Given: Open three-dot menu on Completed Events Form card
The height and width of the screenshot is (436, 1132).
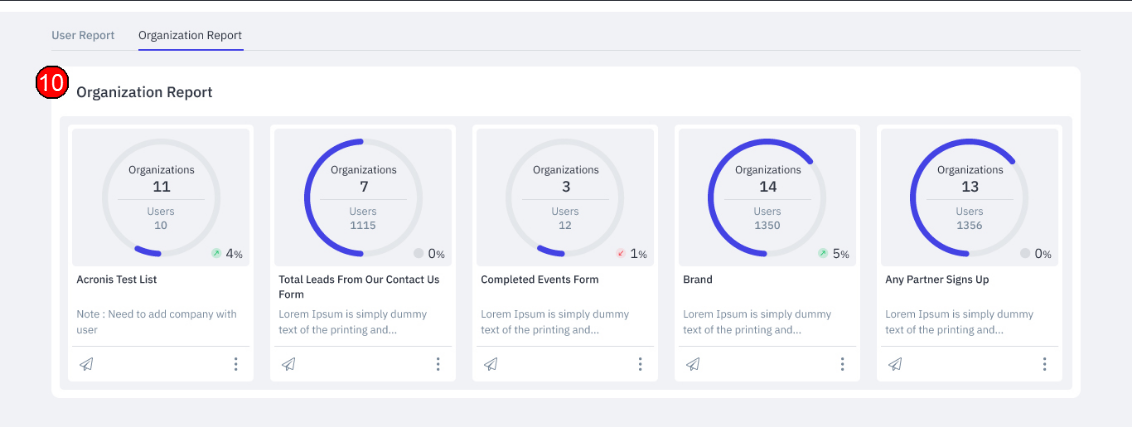Looking at the screenshot, I should point(640,364).
